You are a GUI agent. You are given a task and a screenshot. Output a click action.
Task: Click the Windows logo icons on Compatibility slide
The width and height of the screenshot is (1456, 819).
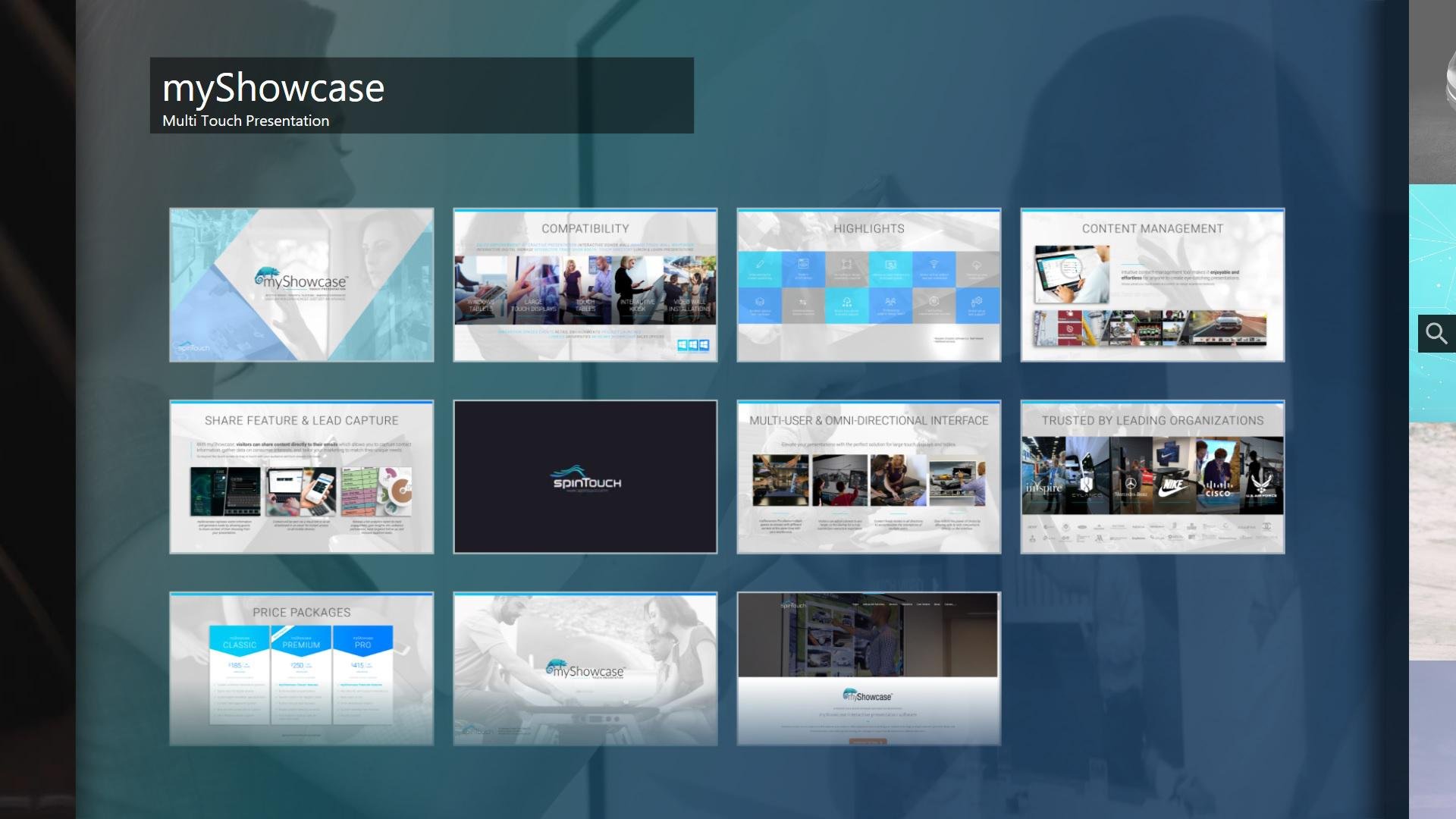pos(693,345)
